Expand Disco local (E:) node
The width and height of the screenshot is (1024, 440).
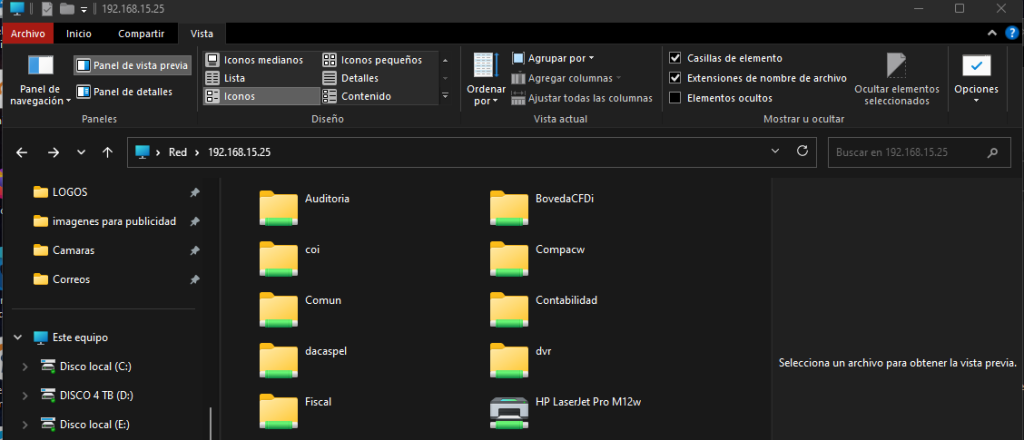[x=24, y=424]
